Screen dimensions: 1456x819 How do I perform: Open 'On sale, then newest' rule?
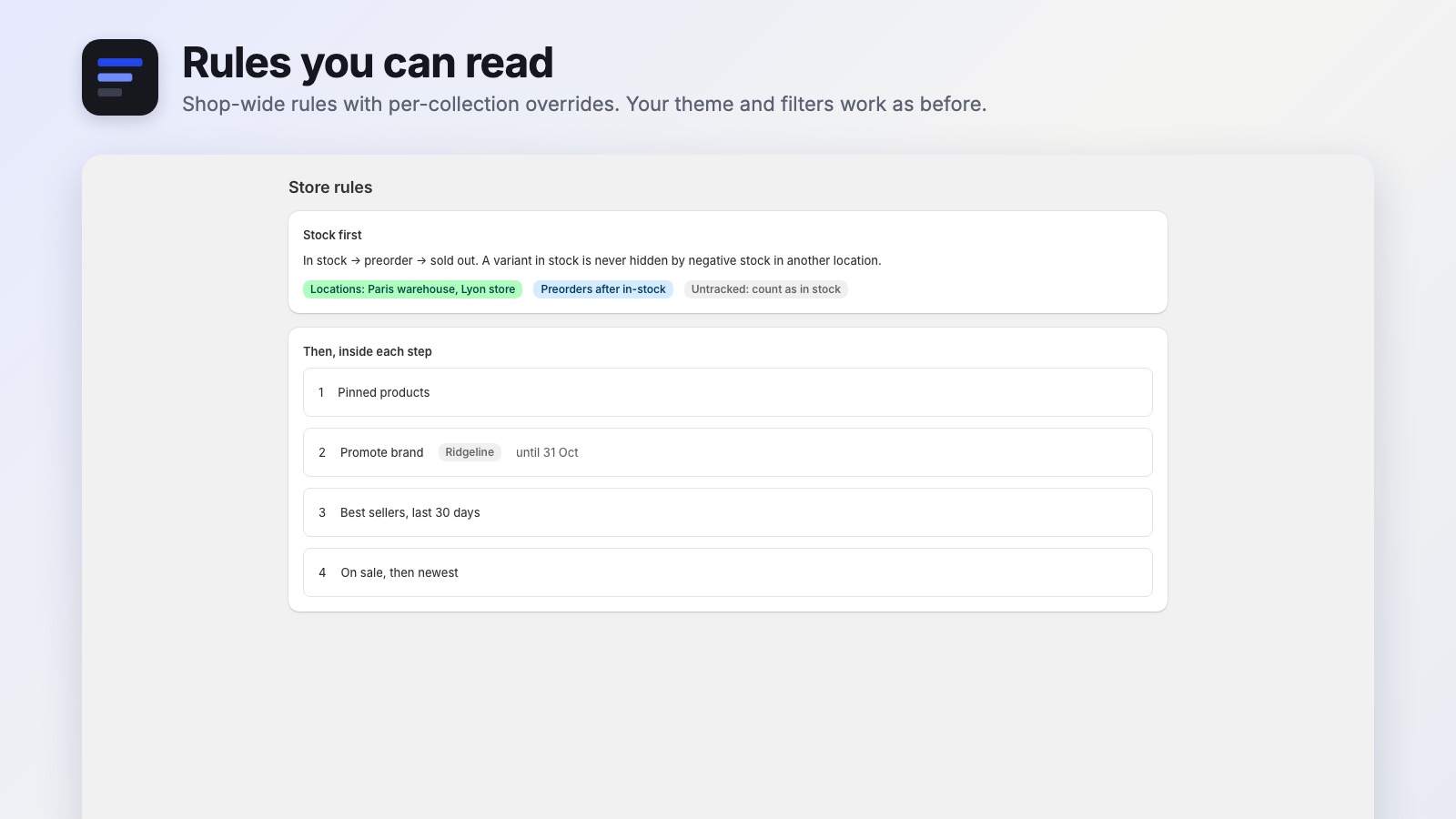pos(728,572)
